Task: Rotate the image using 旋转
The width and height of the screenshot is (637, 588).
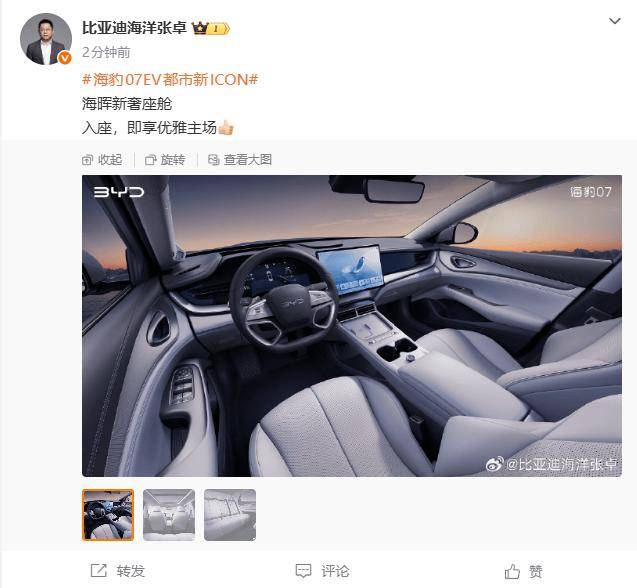Action: (x=165, y=160)
